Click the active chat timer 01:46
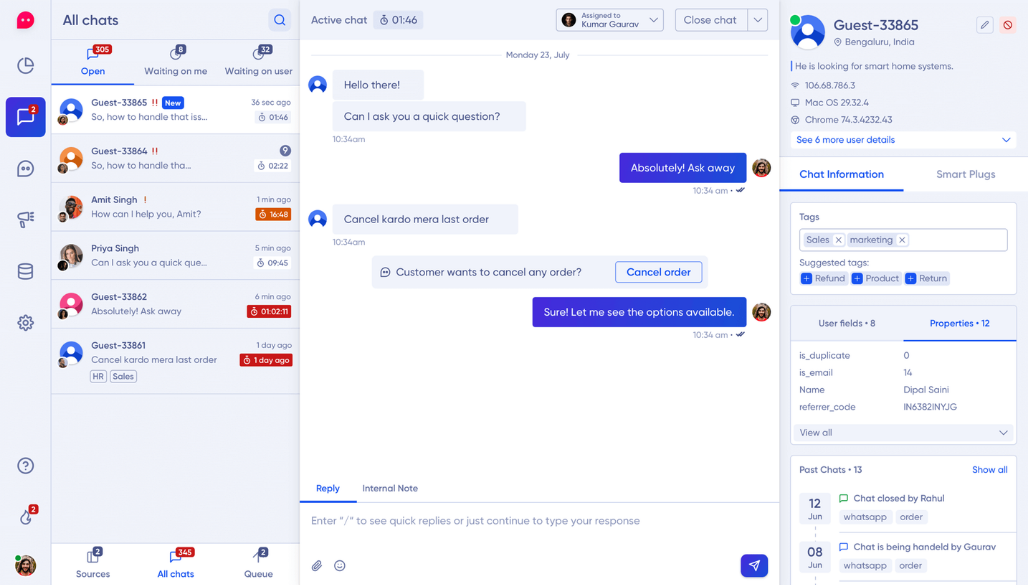The width and height of the screenshot is (1028, 585). pos(399,20)
